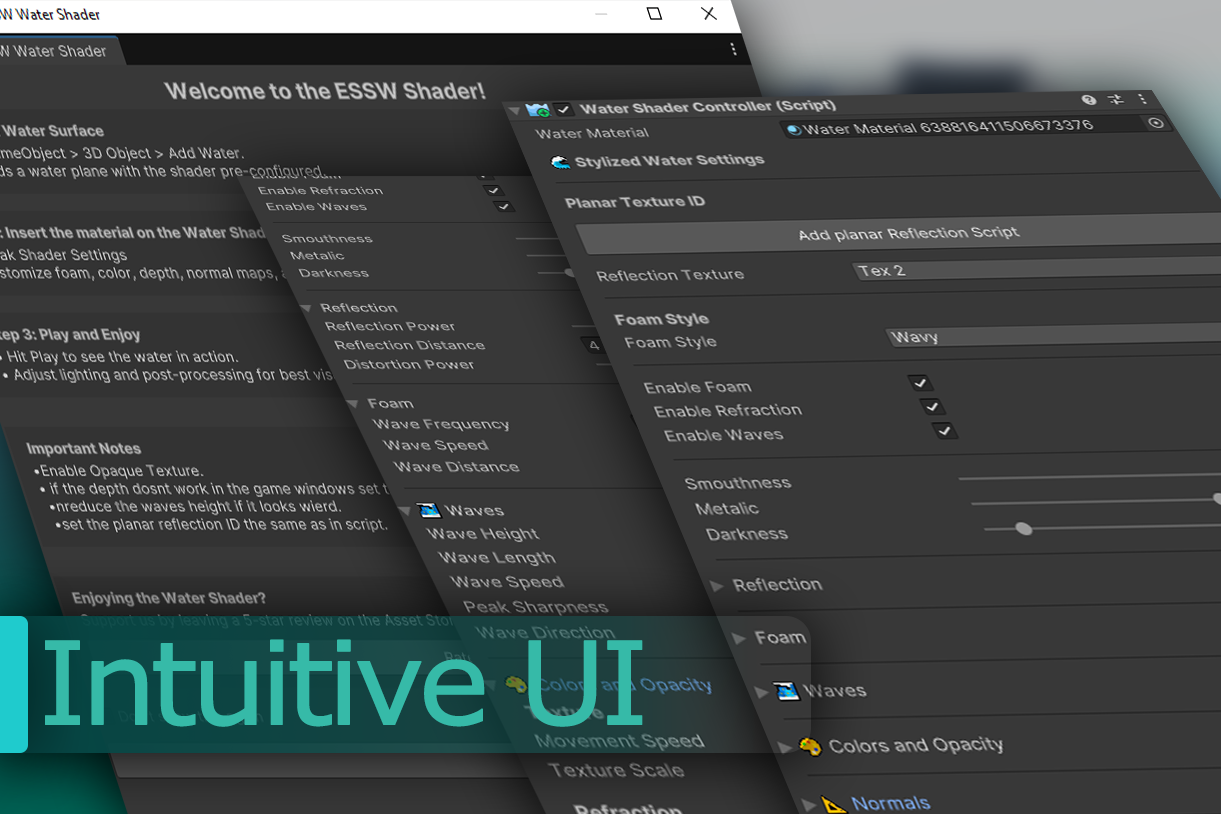Click Welcome to the ESSW Shader heading
The width and height of the screenshot is (1221, 814).
coord(325,91)
